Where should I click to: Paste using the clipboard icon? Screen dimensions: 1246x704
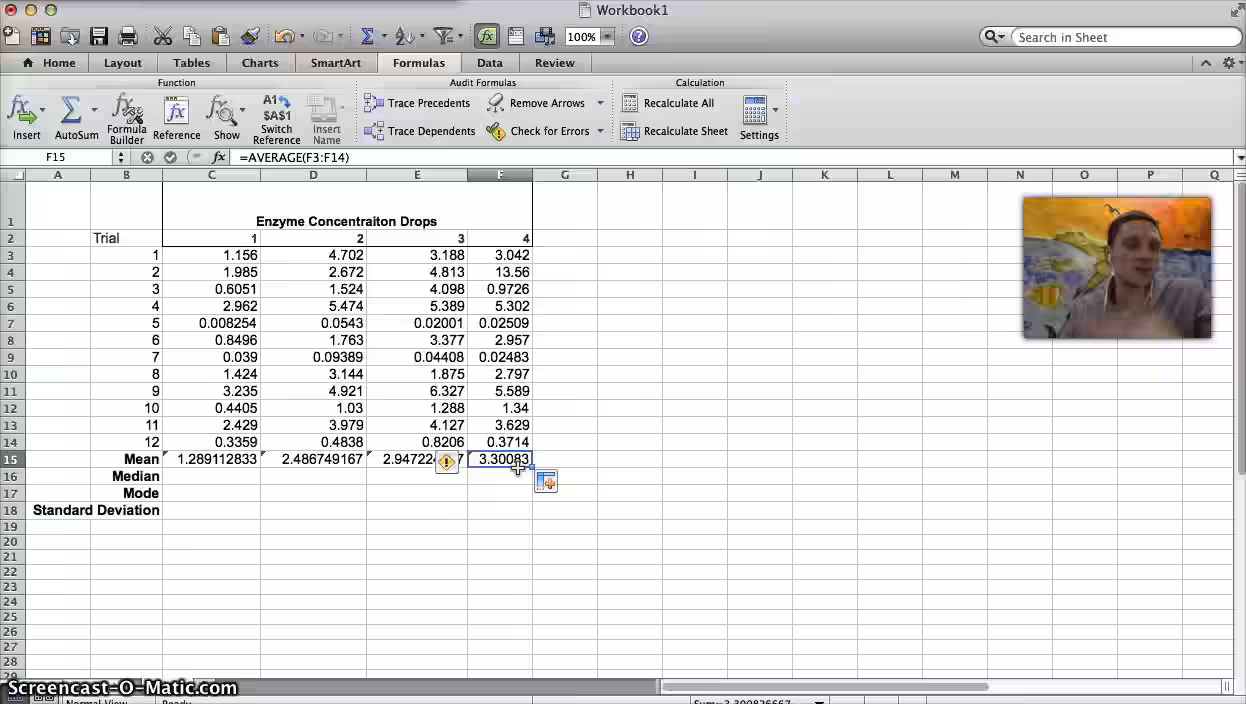pyautogui.click(x=221, y=37)
